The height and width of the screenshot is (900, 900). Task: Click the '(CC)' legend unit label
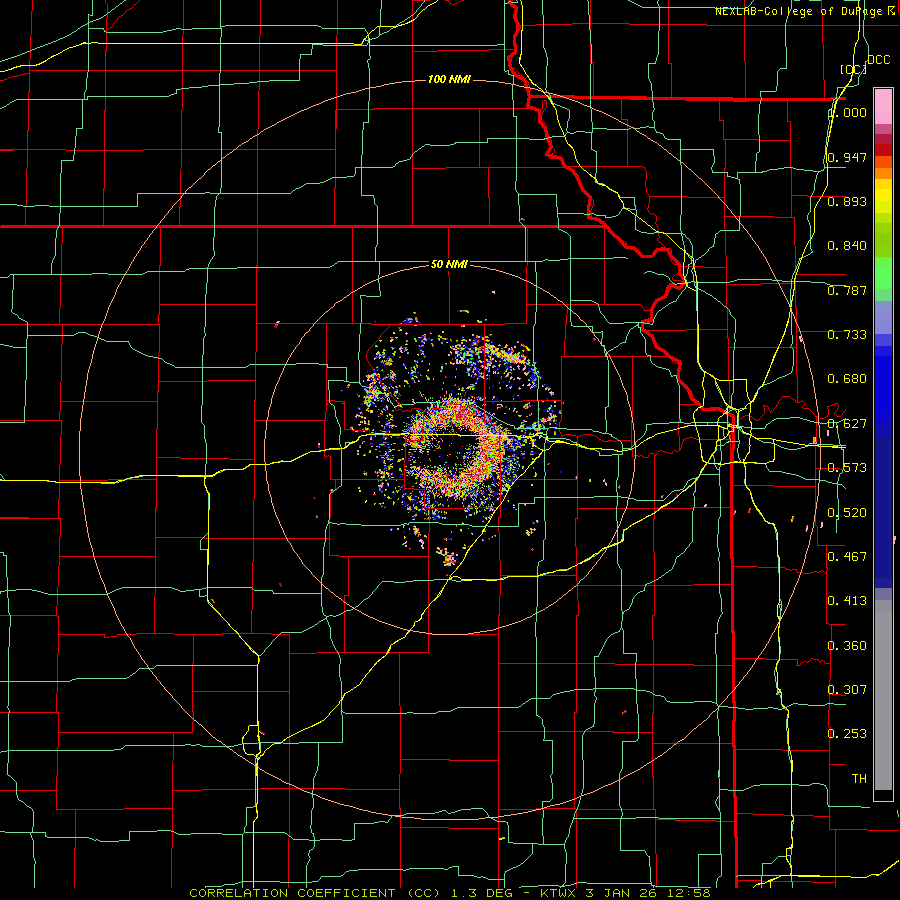click(x=854, y=70)
